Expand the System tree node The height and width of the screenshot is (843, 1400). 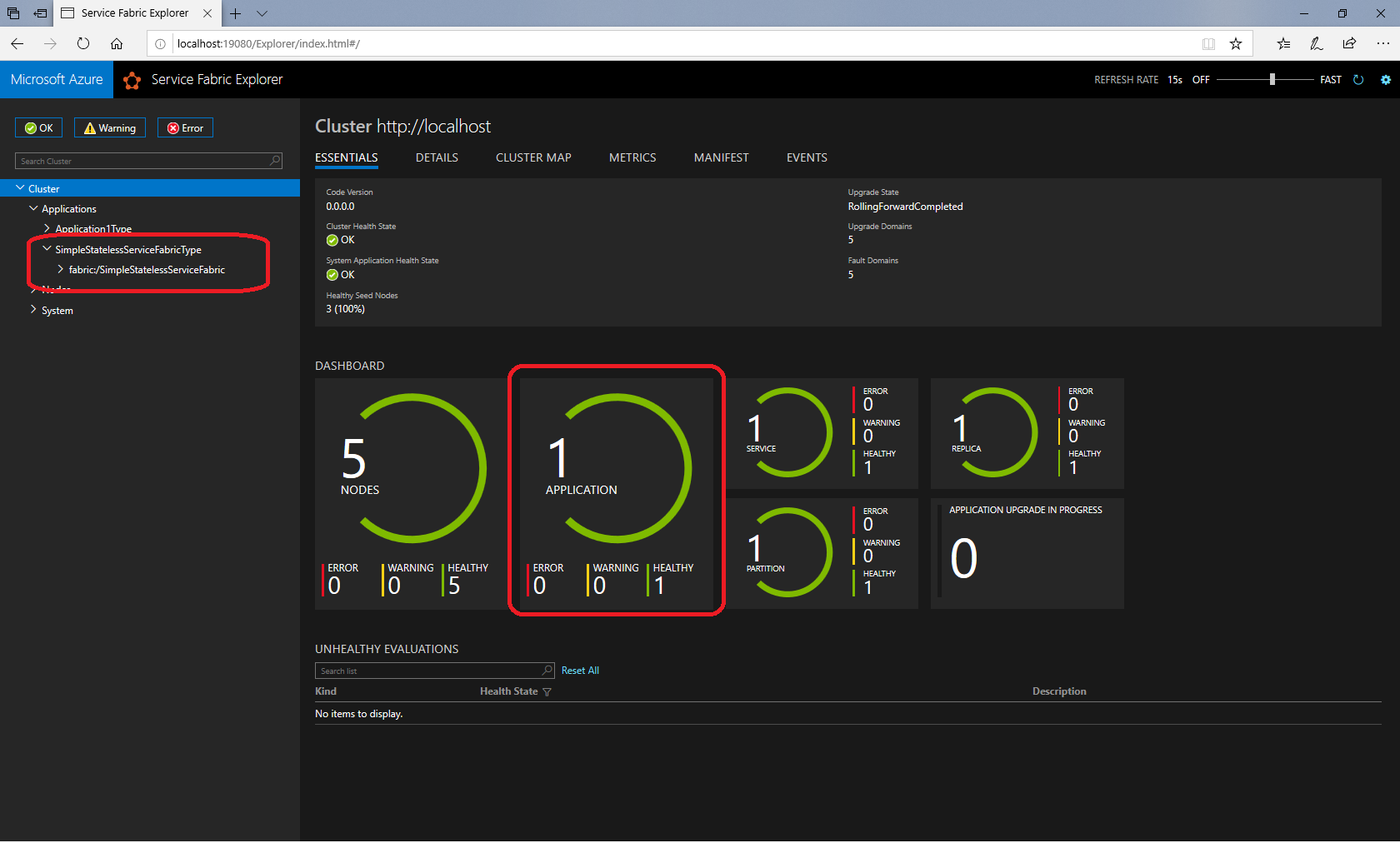click(x=33, y=310)
